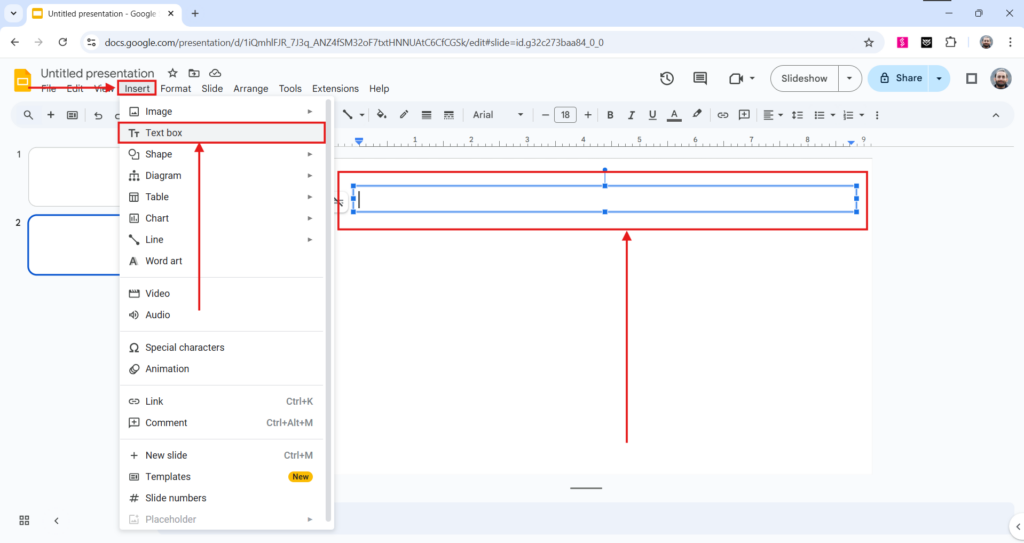This screenshot has height=543, width=1024.
Task: Star the Untitled presentation document
Action: (x=173, y=73)
